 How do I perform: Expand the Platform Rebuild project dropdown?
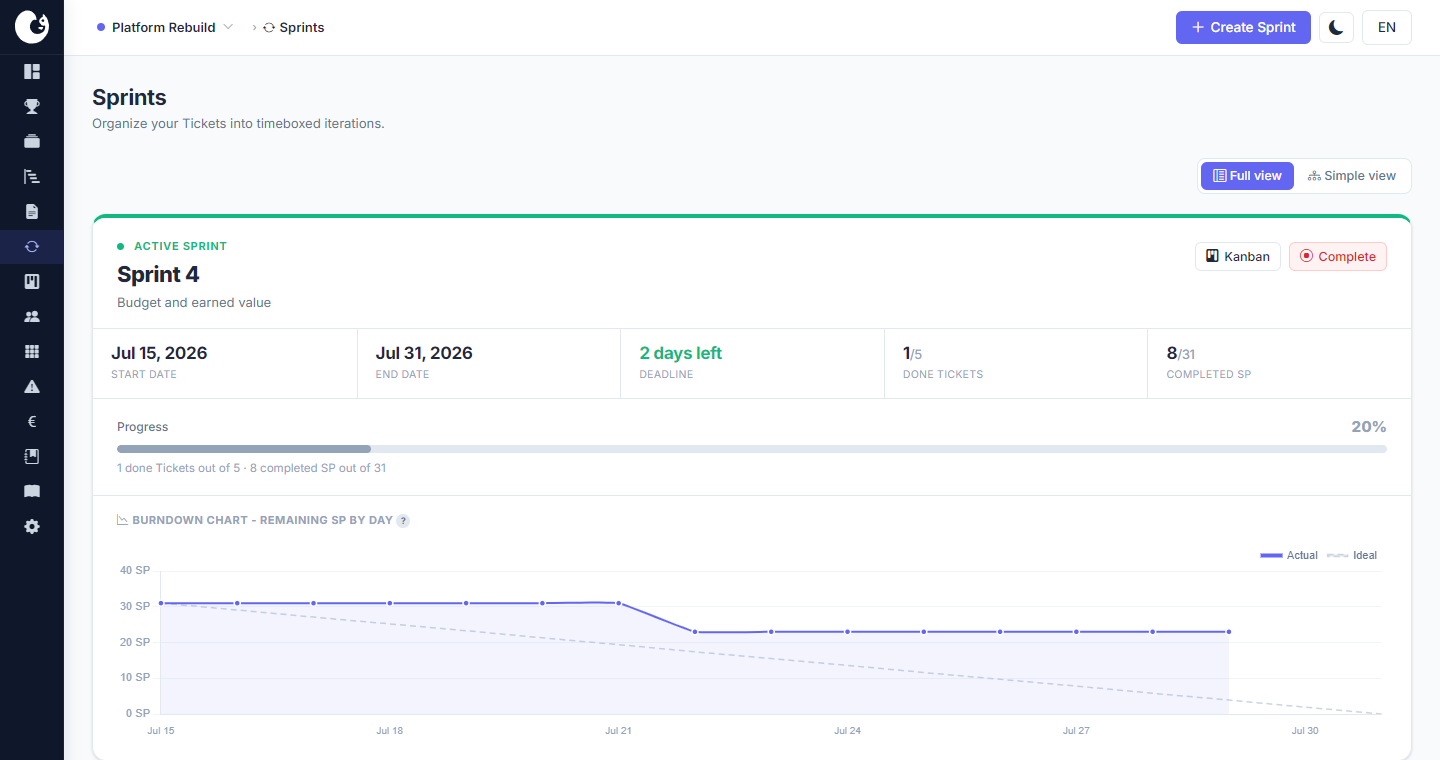pyautogui.click(x=165, y=28)
